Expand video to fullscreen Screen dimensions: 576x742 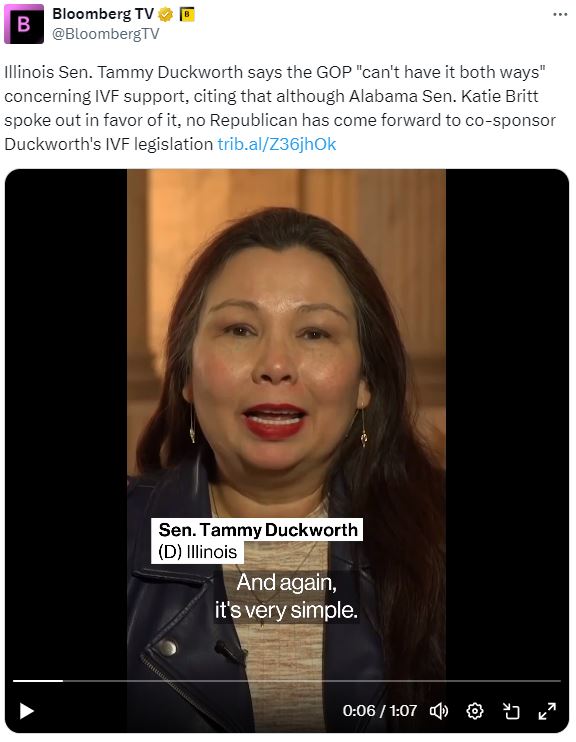[x=547, y=711]
